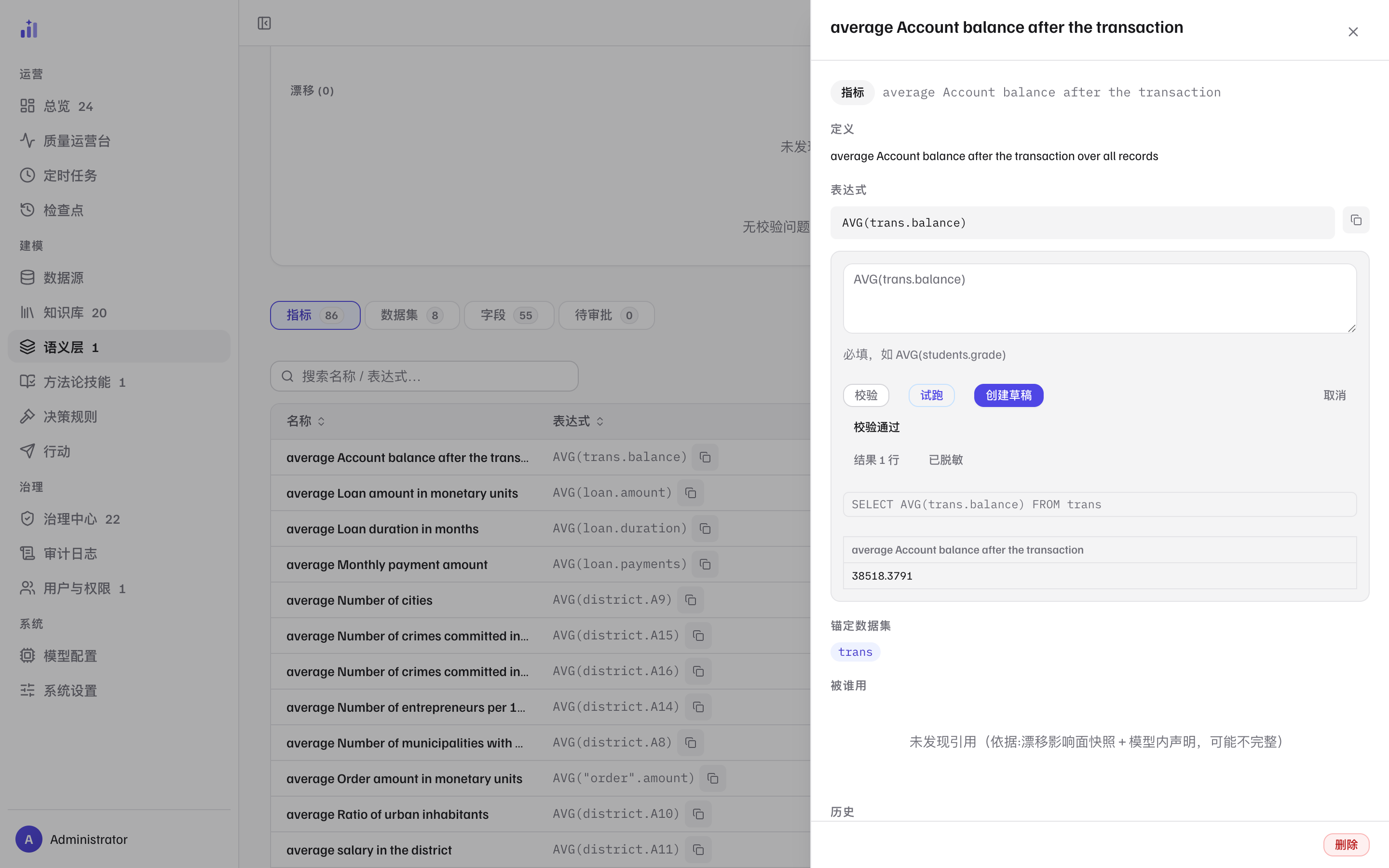
Task: Copy the AVG(district.A9) expression
Action: click(691, 600)
